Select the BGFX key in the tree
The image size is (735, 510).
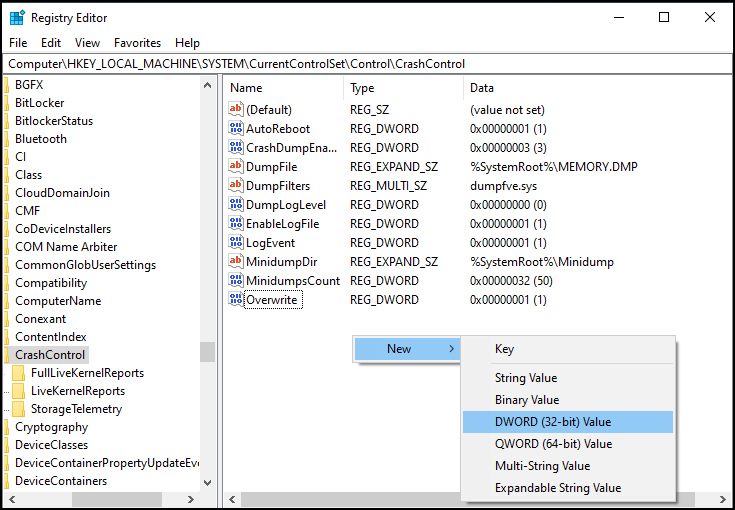click(x=29, y=85)
